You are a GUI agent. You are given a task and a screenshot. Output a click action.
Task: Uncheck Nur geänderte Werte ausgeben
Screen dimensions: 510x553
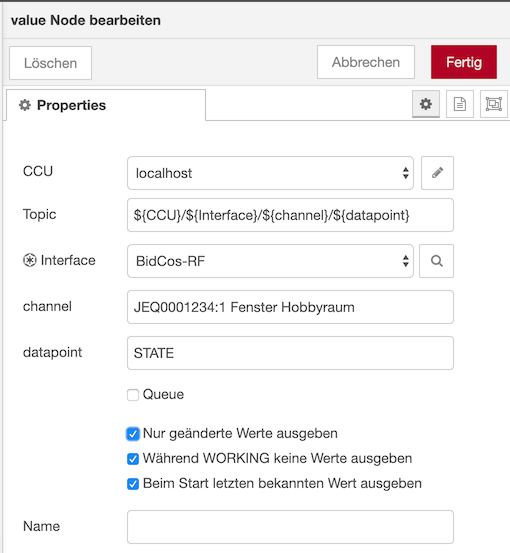(133, 434)
